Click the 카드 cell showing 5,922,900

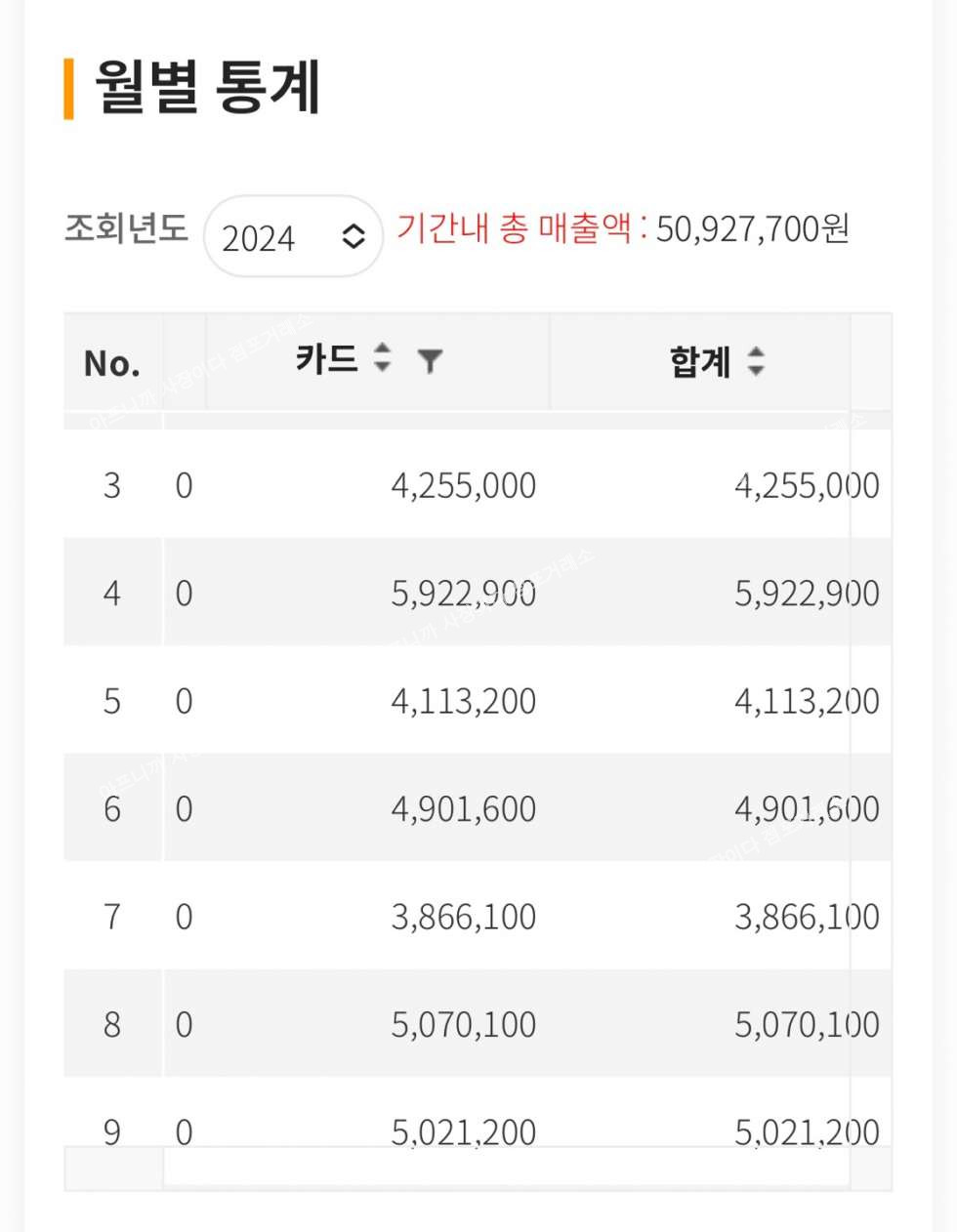463,593
